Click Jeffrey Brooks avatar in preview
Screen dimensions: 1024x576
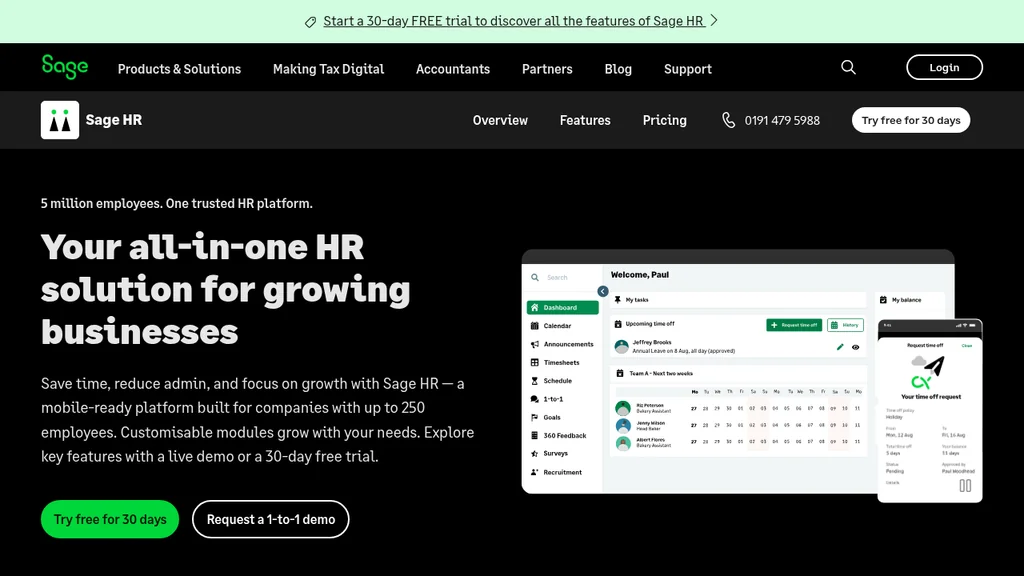click(622, 347)
